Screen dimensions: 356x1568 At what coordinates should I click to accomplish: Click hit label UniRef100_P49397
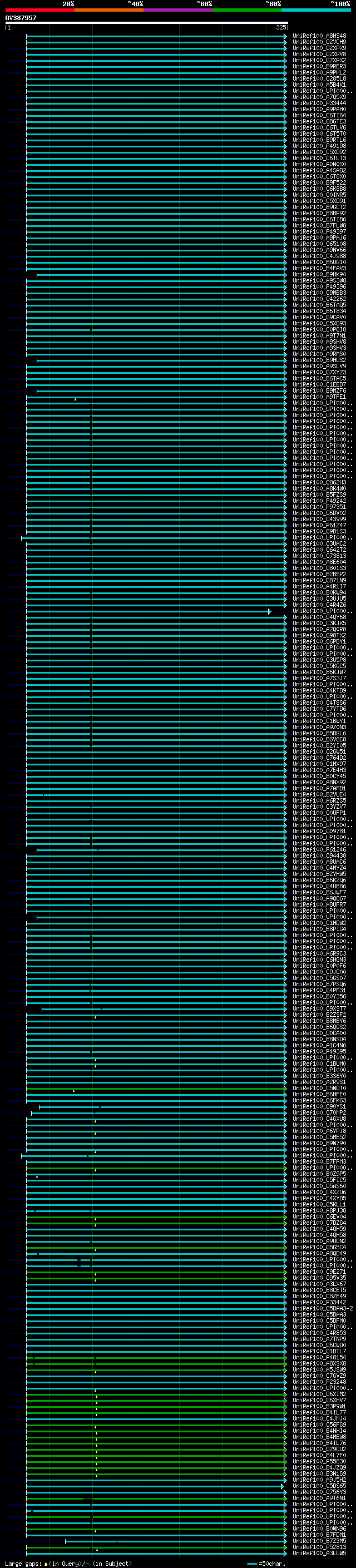[x=319, y=231]
